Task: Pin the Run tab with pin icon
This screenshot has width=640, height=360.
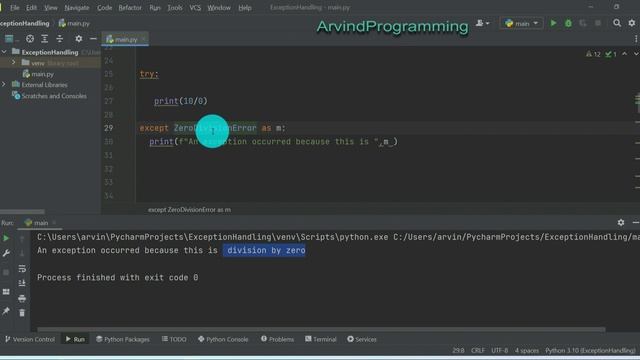Action: click(6, 311)
